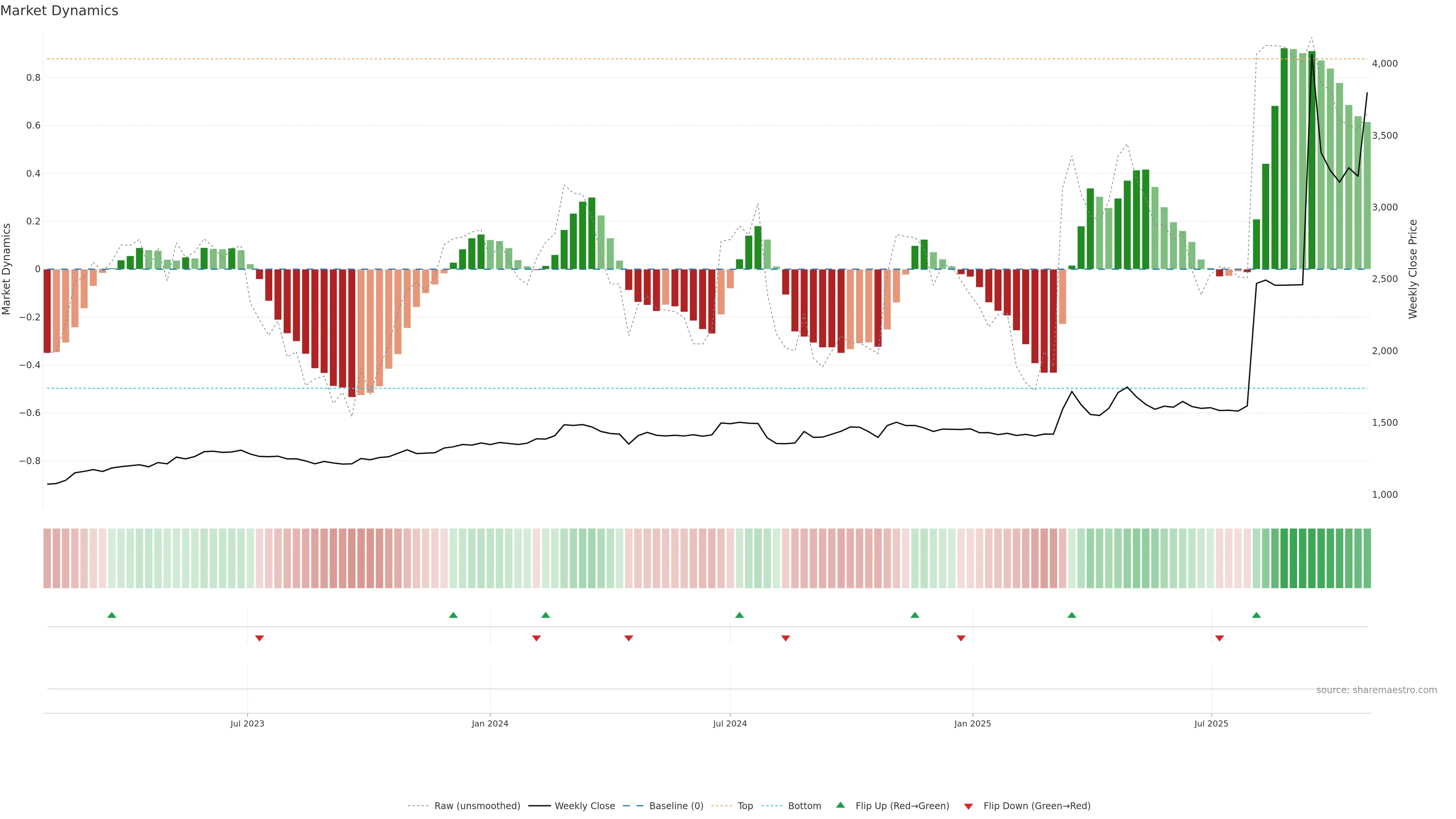The width and height of the screenshot is (1456, 819).
Task: Click the Jan 2024 x-axis label
Action: point(490,723)
